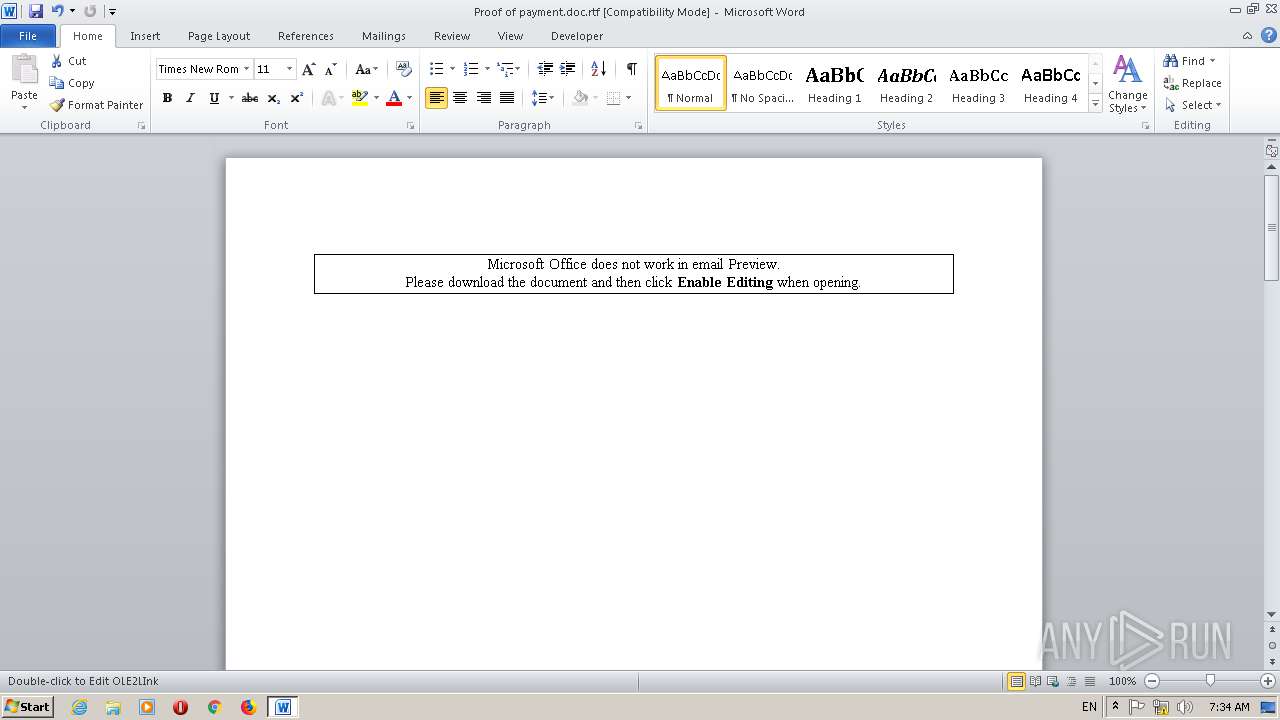Viewport: 1280px width, 720px height.
Task: Toggle Superscript formatting
Action: coord(296,98)
